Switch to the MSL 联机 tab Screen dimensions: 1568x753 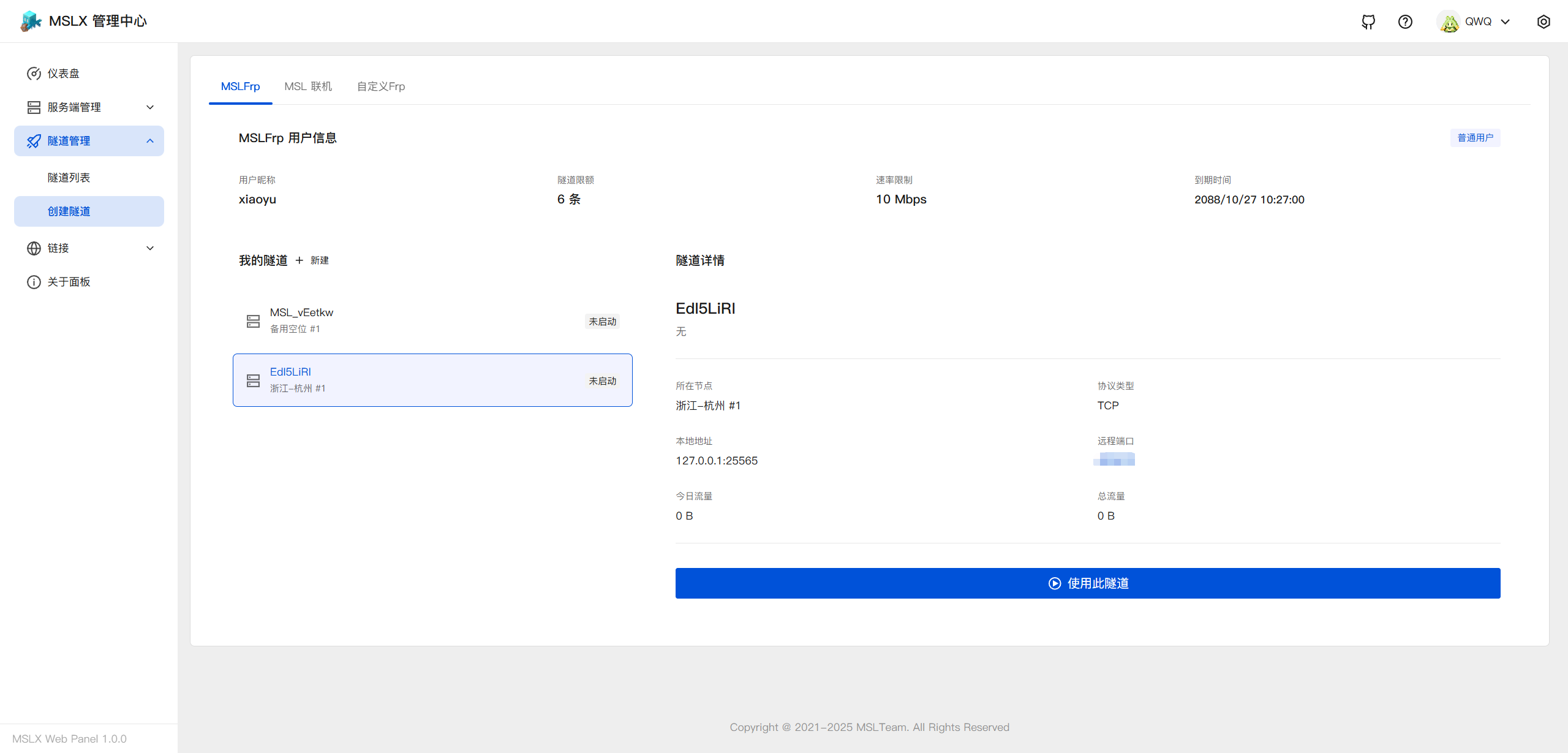click(308, 86)
